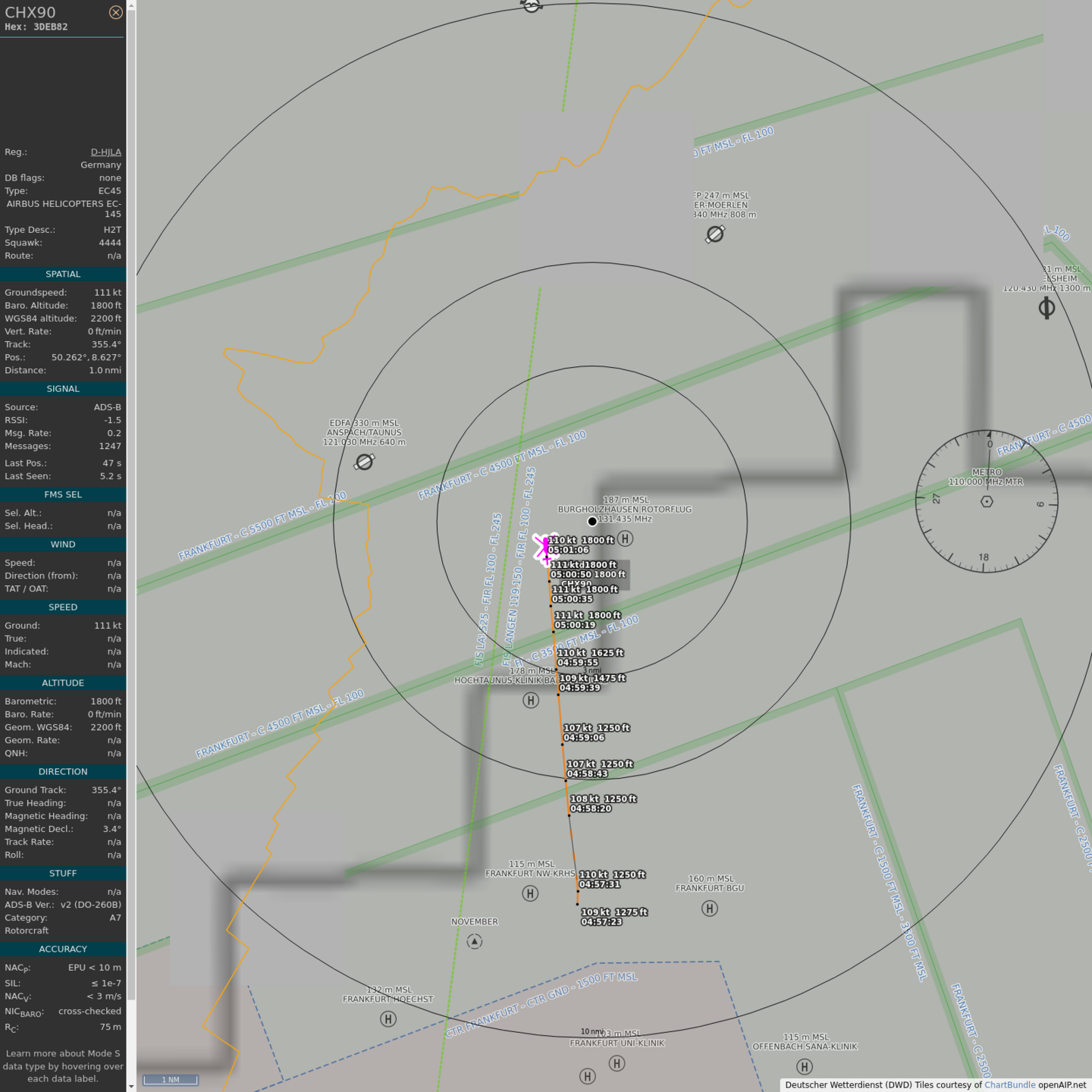Image resolution: width=1092 pixels, height=1092 pixels.
Task: Click the sidebar scrollbar up arrow
Action: [x=131, y=5]
